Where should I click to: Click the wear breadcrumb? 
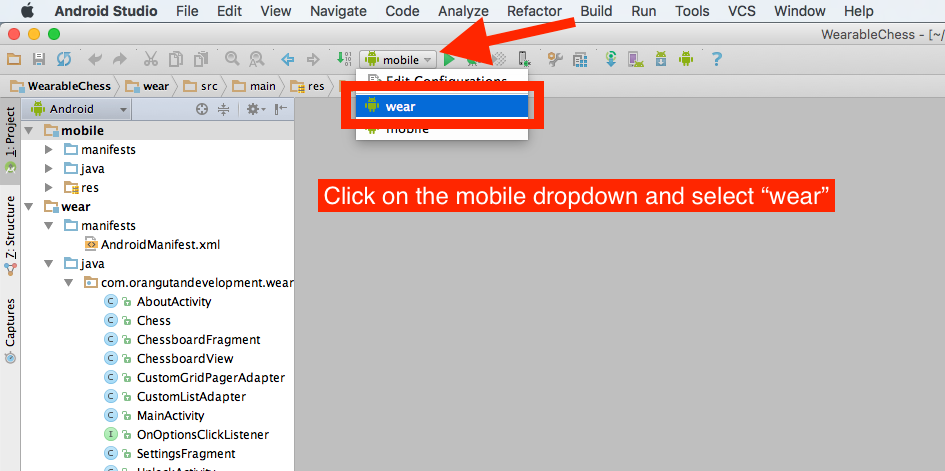(148, 86)
